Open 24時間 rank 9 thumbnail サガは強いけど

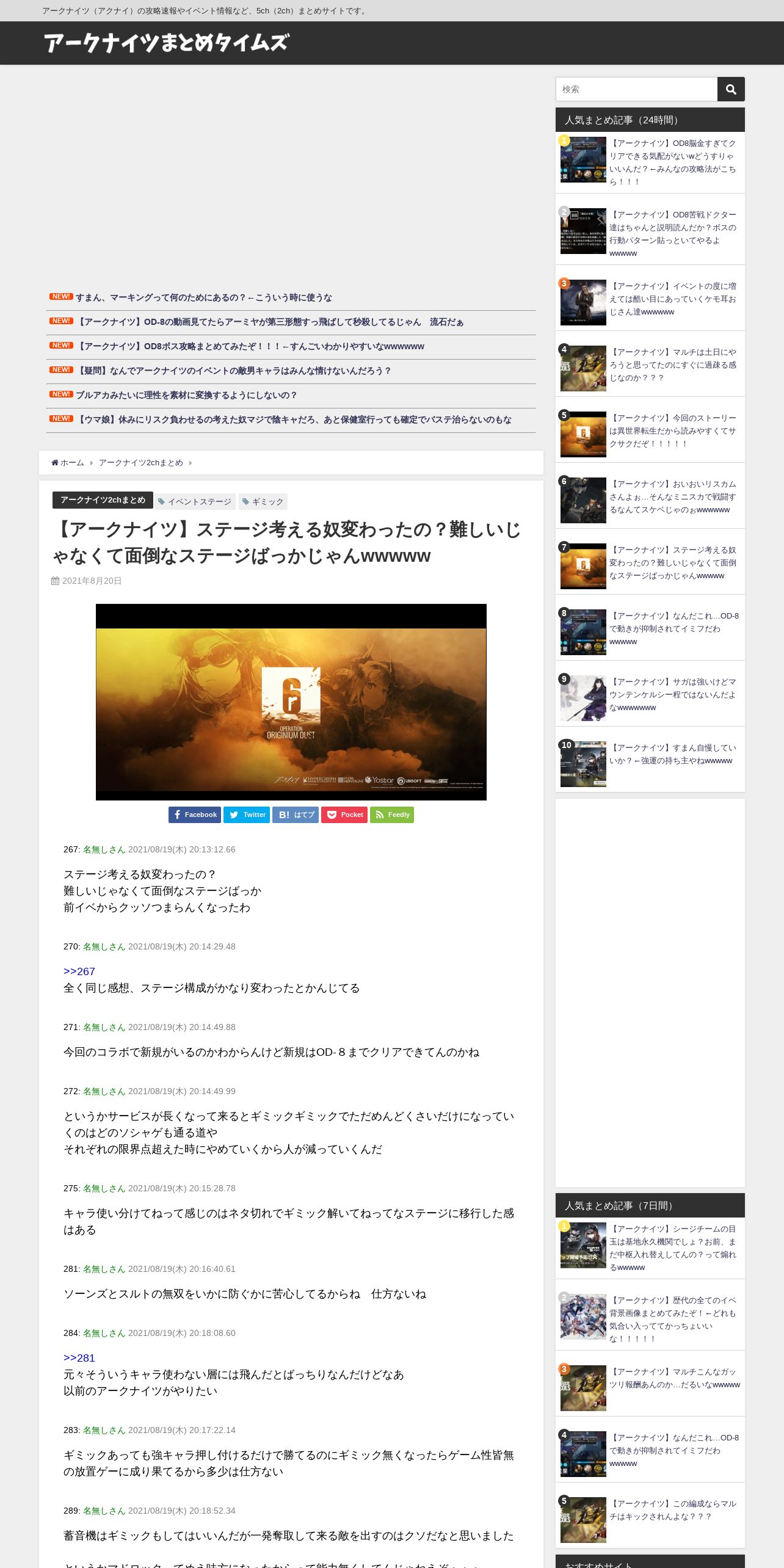pyautogui.click(x=583, y=699)
